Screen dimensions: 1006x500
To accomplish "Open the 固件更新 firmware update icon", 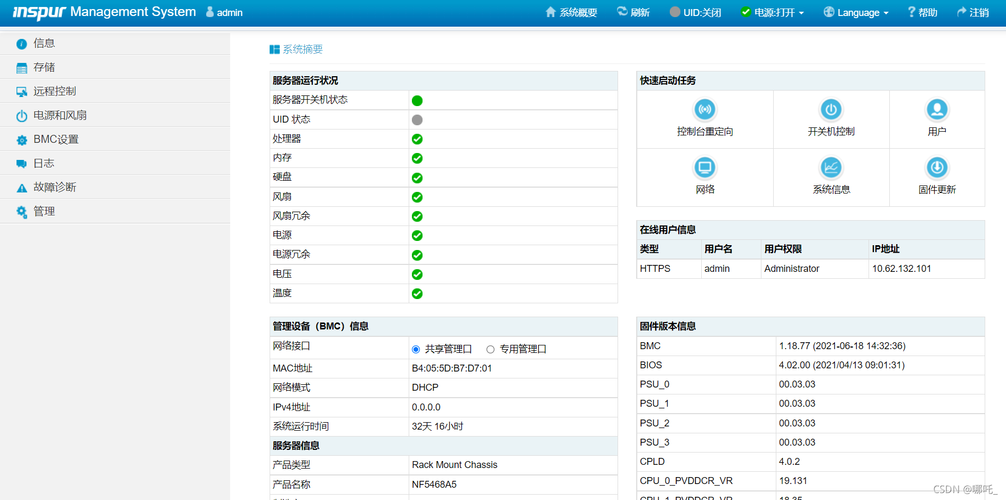I will tap(936, 167).
